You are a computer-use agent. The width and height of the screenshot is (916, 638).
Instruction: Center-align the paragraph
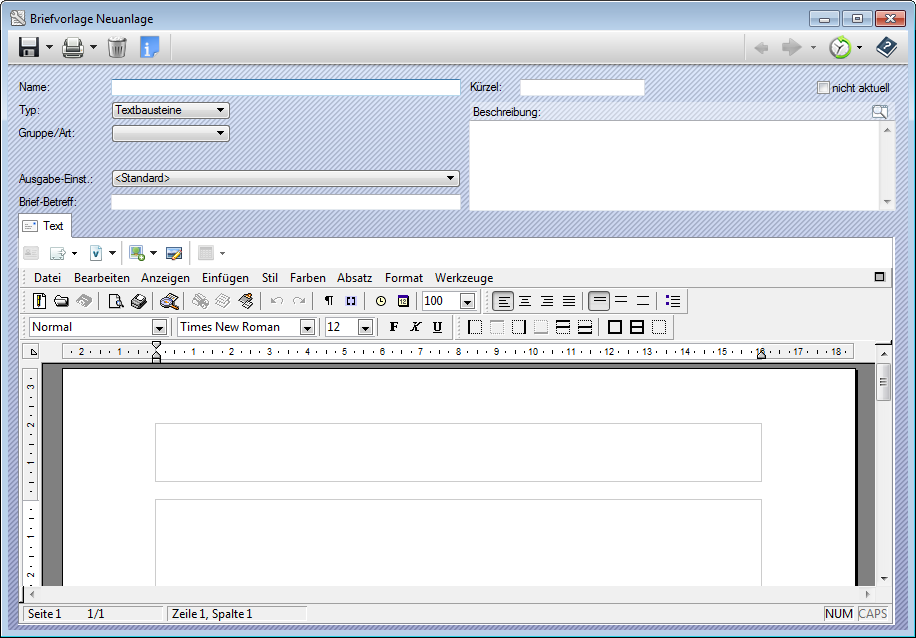(x=525, y=301)
